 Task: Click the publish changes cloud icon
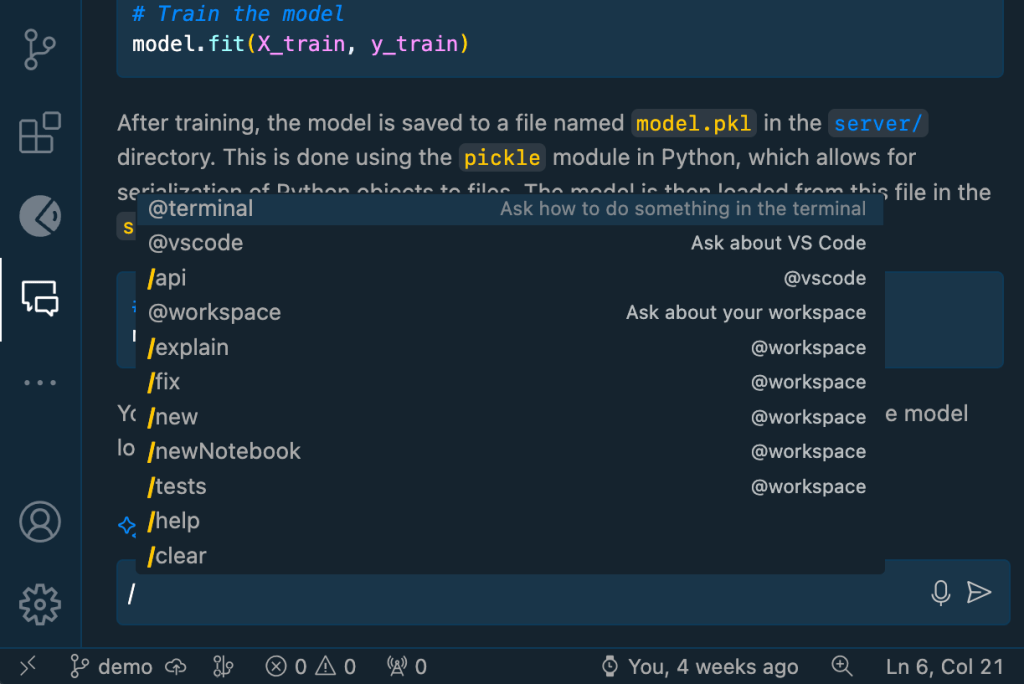tap(175, 666)
